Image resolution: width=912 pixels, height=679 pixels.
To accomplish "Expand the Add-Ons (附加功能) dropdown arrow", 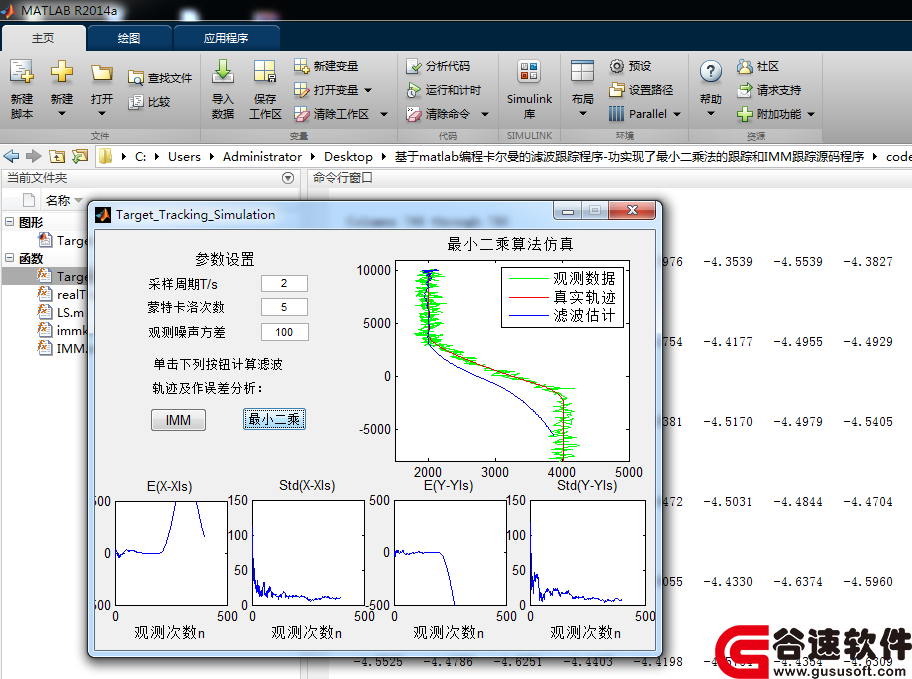I will click(811, 114).
